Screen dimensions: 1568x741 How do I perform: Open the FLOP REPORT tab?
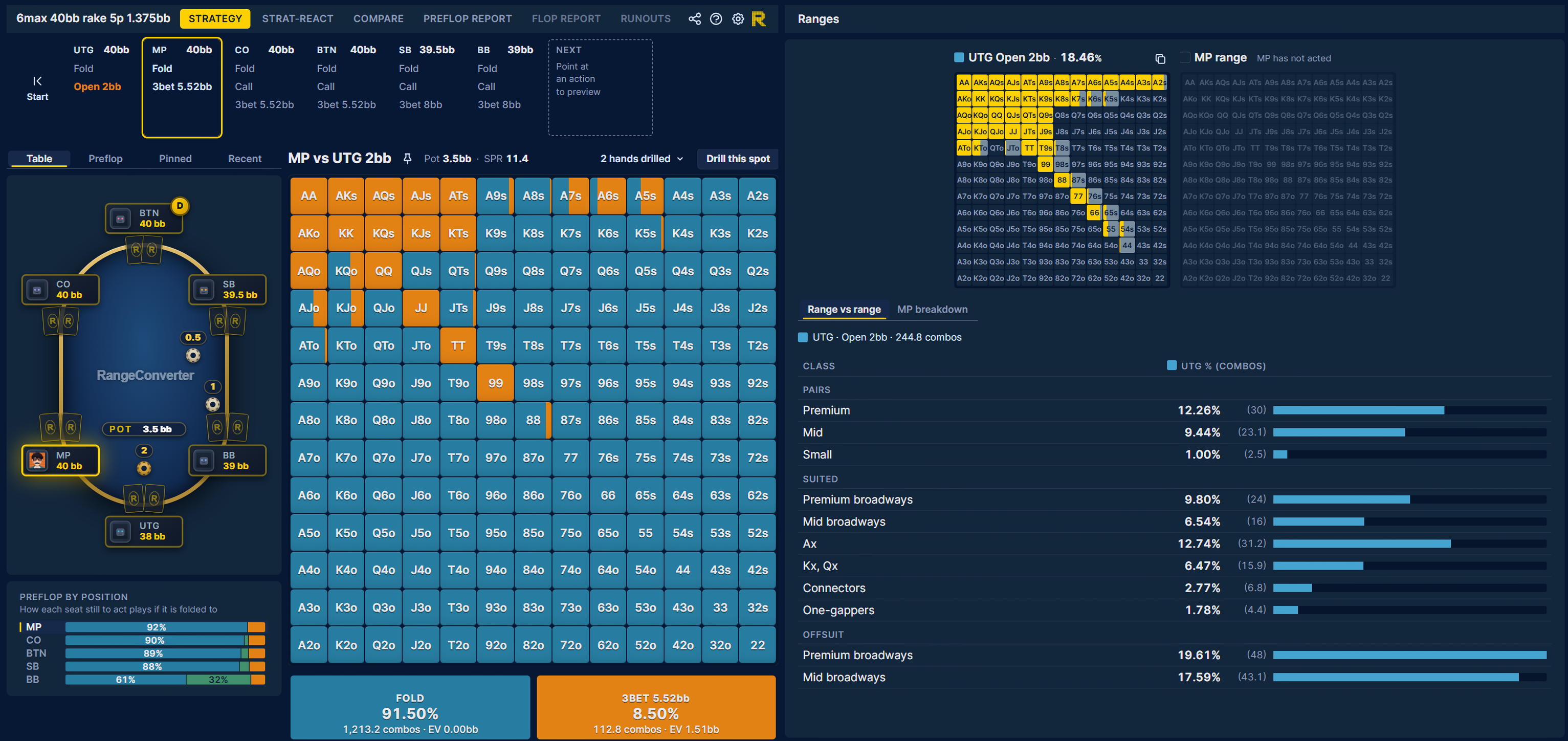(x=565, y=19)
